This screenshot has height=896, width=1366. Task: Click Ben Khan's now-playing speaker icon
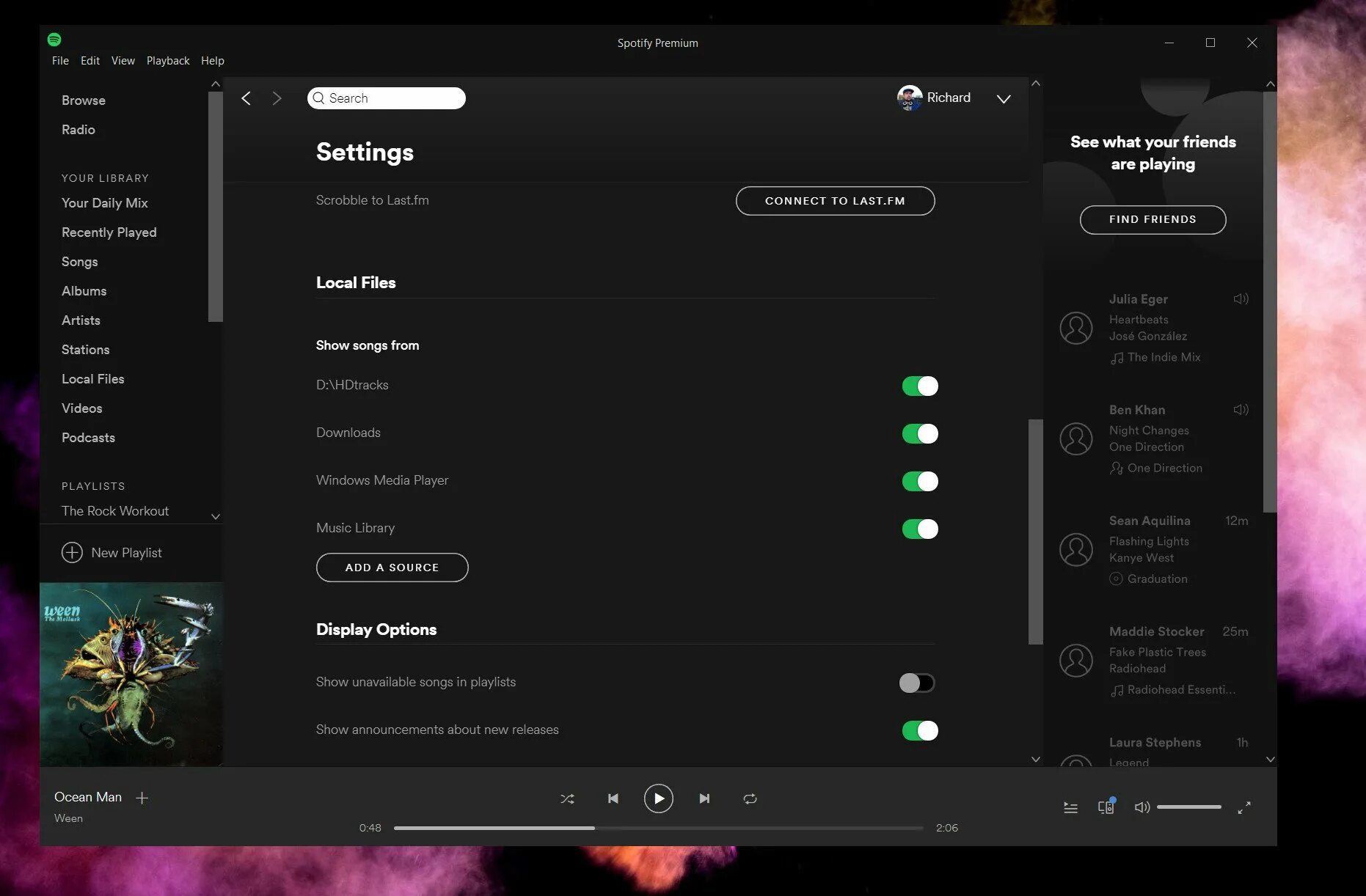coord(1241,409)
